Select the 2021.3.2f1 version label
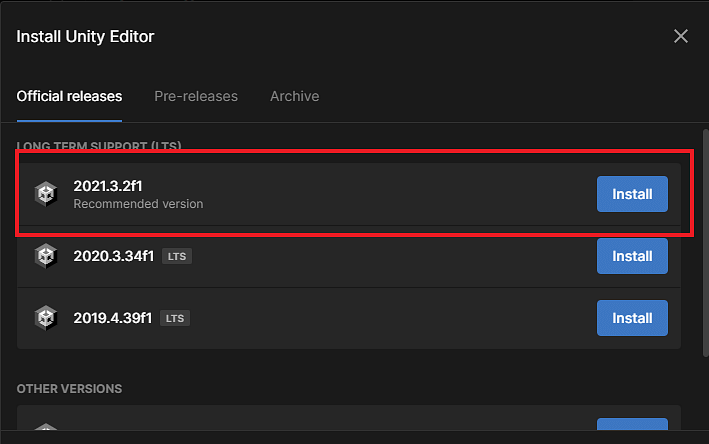Screen dimensions: 709x444 tap(108, 186)
